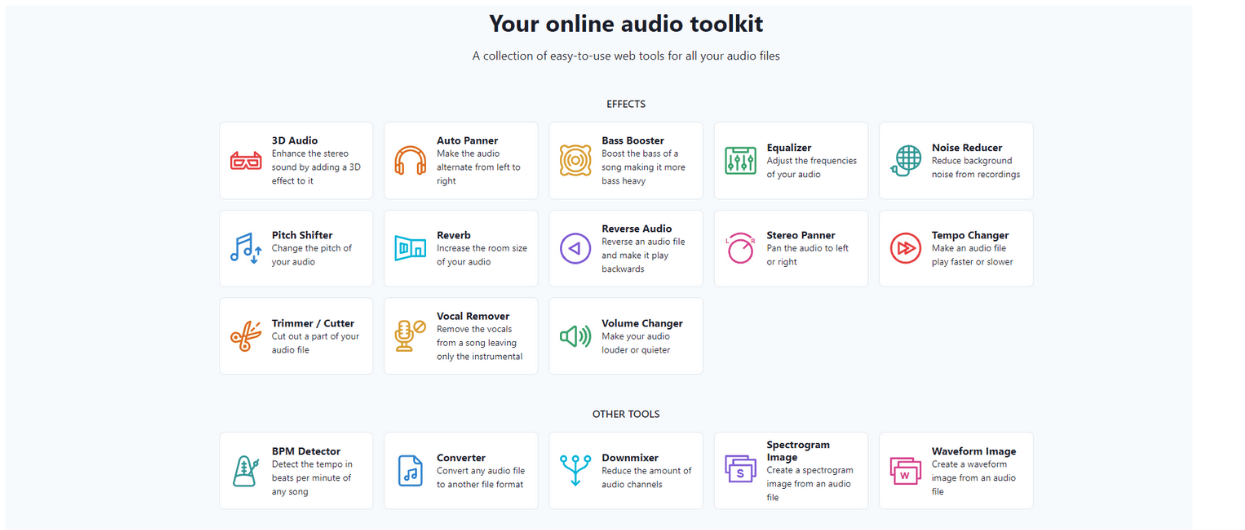Screen dimensions: 1245x530
Task: Click the purple S icon for Spectrogram Image
Action: (x=740, y=471)
